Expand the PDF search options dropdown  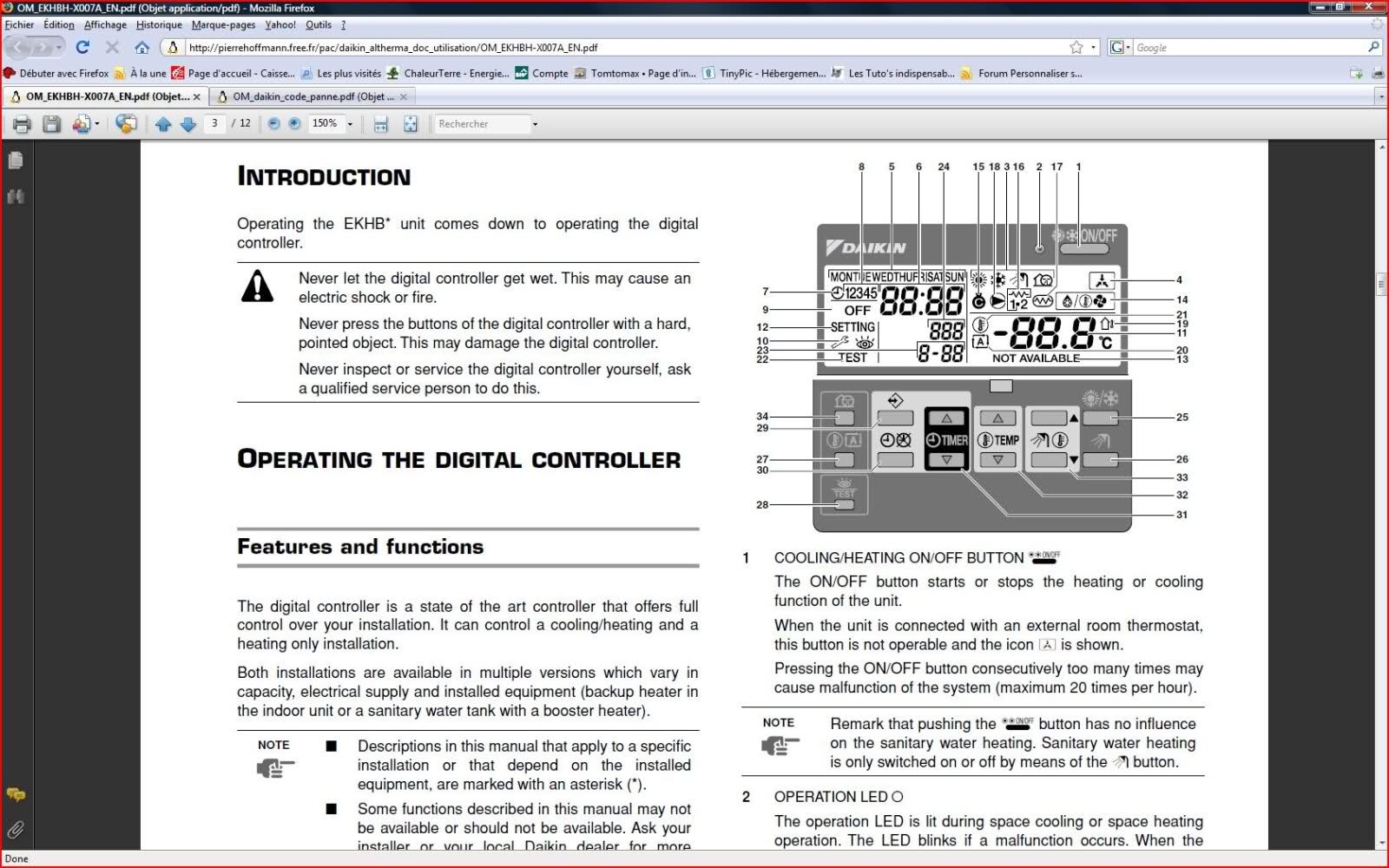[x=535, y=124]
